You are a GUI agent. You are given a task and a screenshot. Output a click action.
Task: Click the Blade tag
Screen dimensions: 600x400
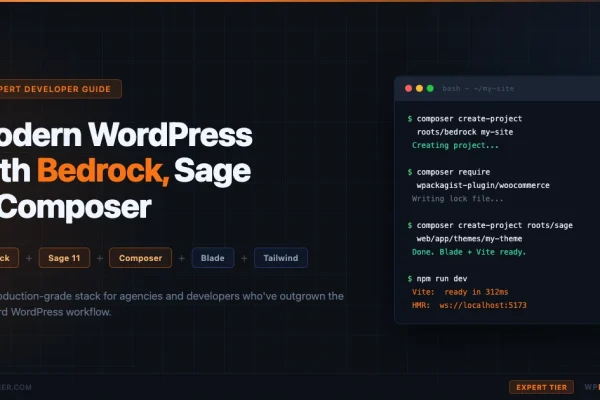click(213, 258)
